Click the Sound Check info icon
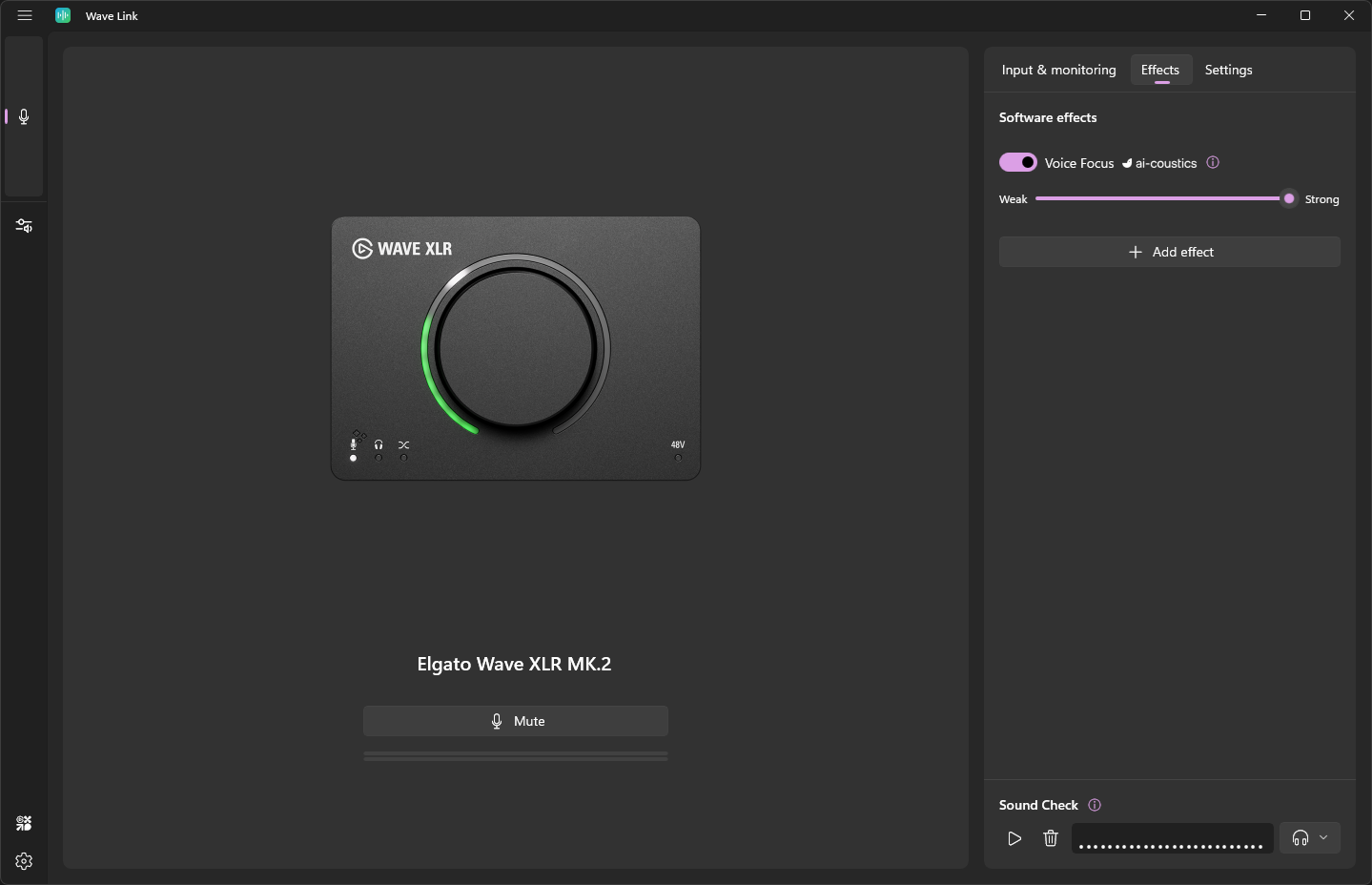 pos(1095,805)
